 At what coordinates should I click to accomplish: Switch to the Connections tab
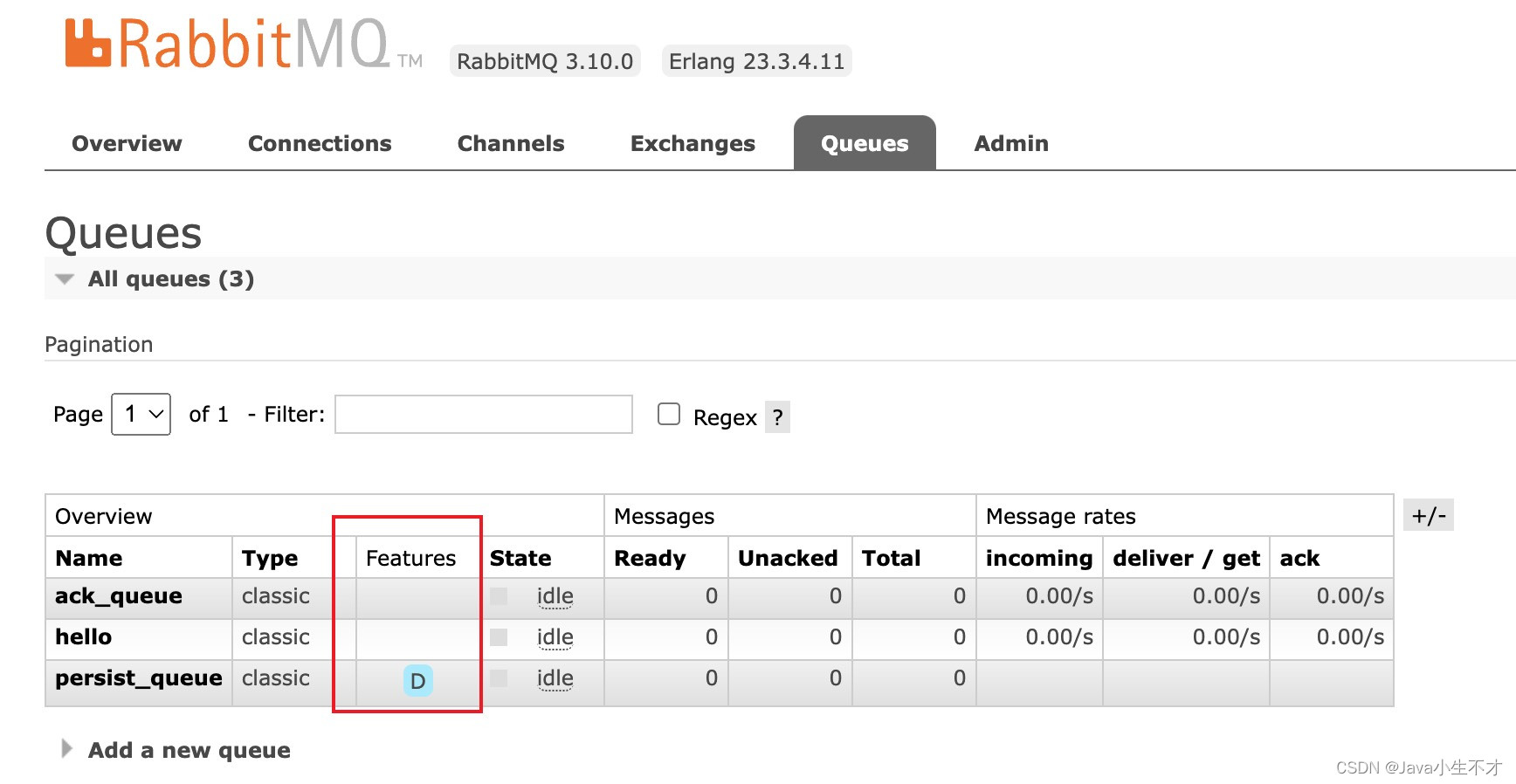[320, 143]
